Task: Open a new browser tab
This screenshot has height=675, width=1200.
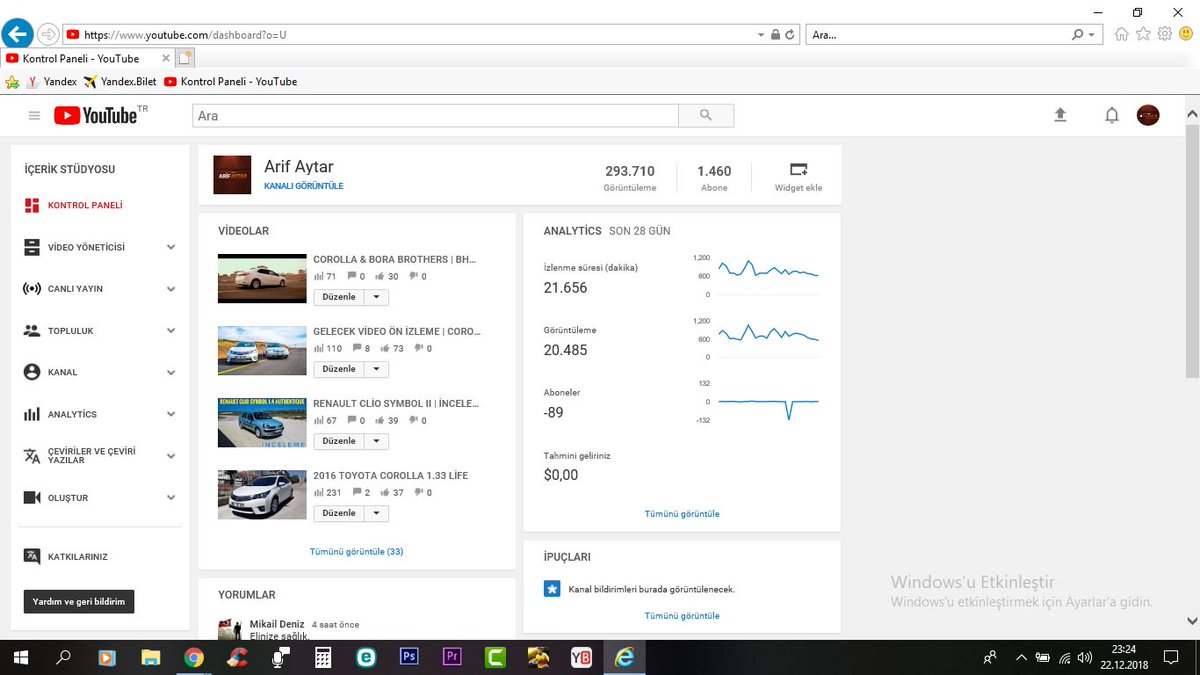Action: pyautogui.click(x=186, y=59)
